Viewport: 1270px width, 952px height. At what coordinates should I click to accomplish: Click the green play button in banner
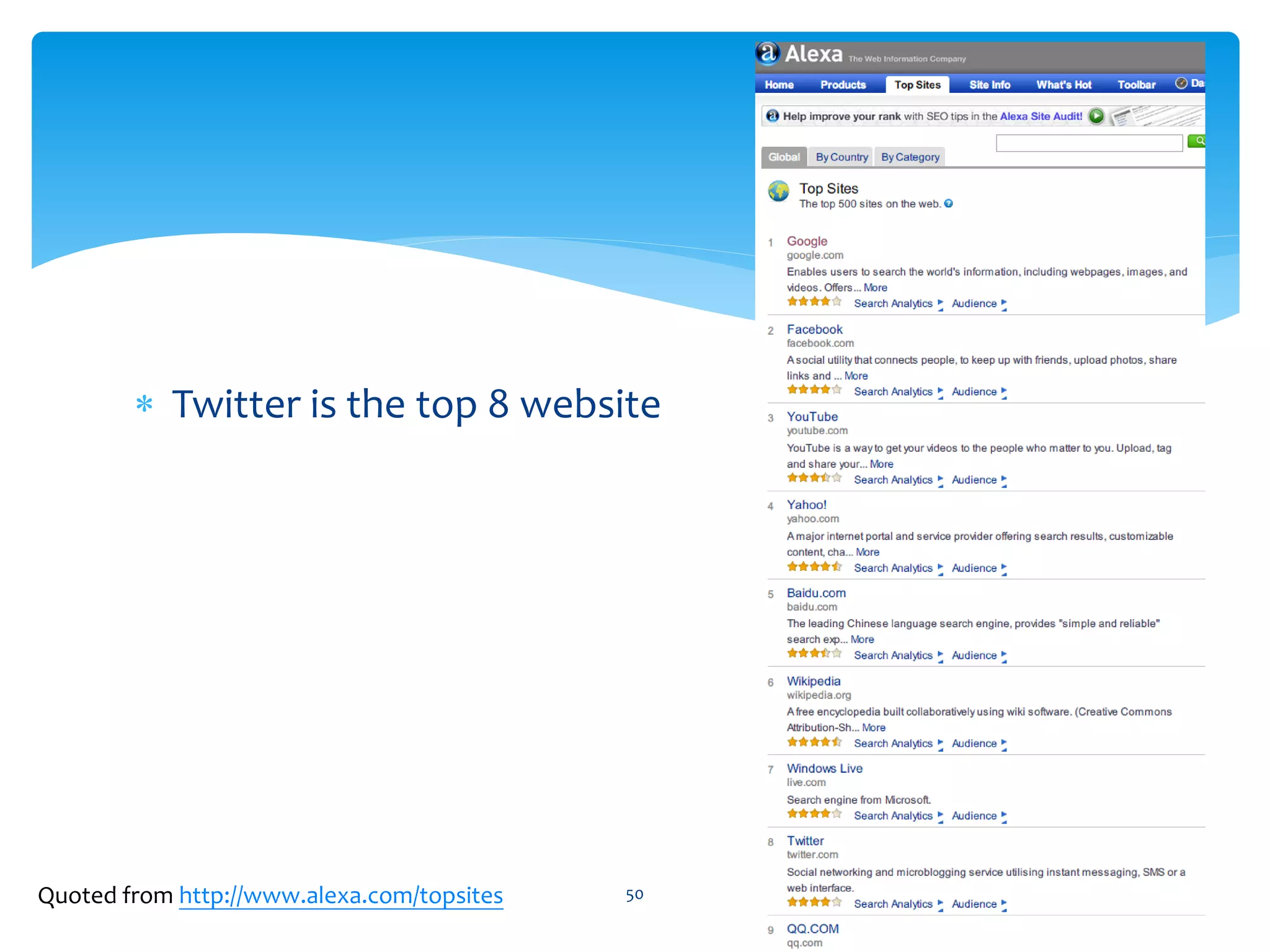(x=1096, y=116)
